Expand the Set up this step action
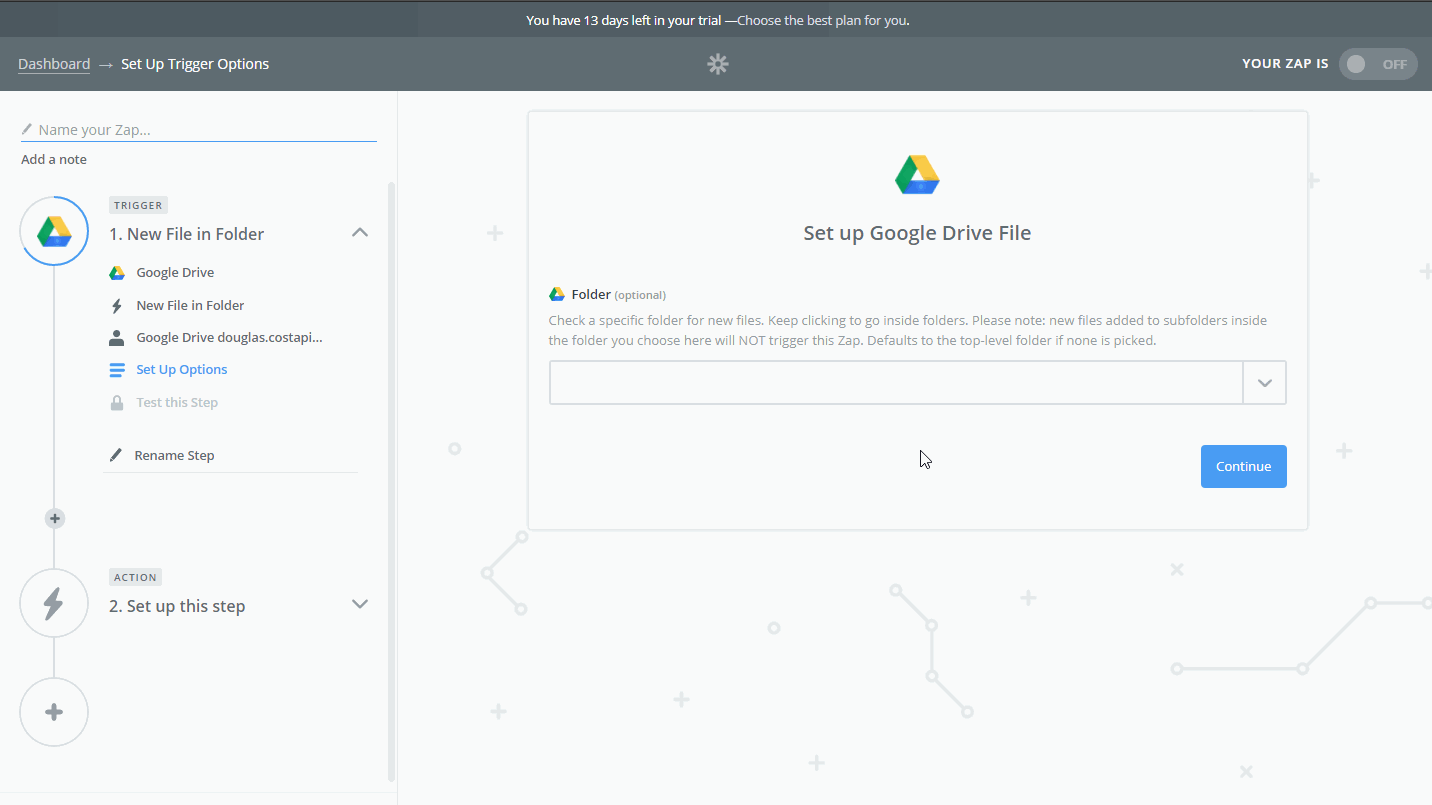The width and height of the screenshot is (1432, 805). pyautogui.click(x=360, y=604)
